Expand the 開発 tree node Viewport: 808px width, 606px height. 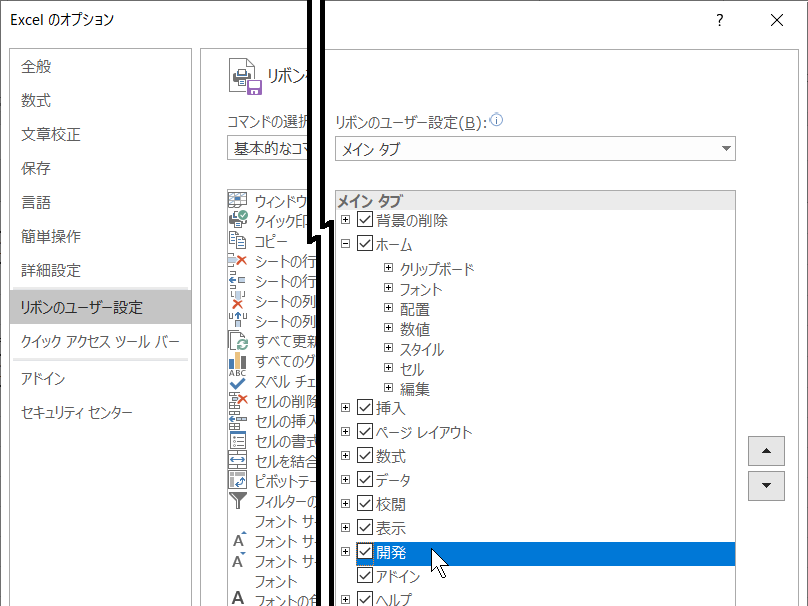tap(345, 551)
